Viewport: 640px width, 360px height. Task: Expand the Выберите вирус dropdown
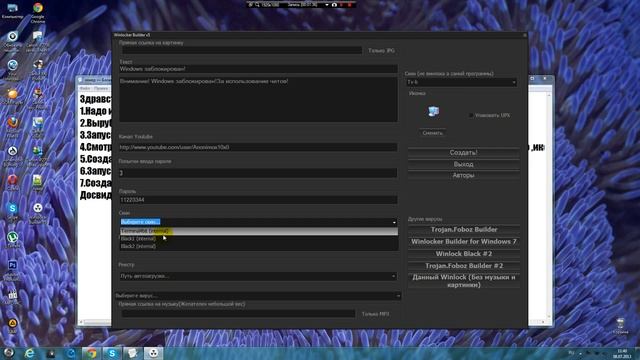[398, 296]
